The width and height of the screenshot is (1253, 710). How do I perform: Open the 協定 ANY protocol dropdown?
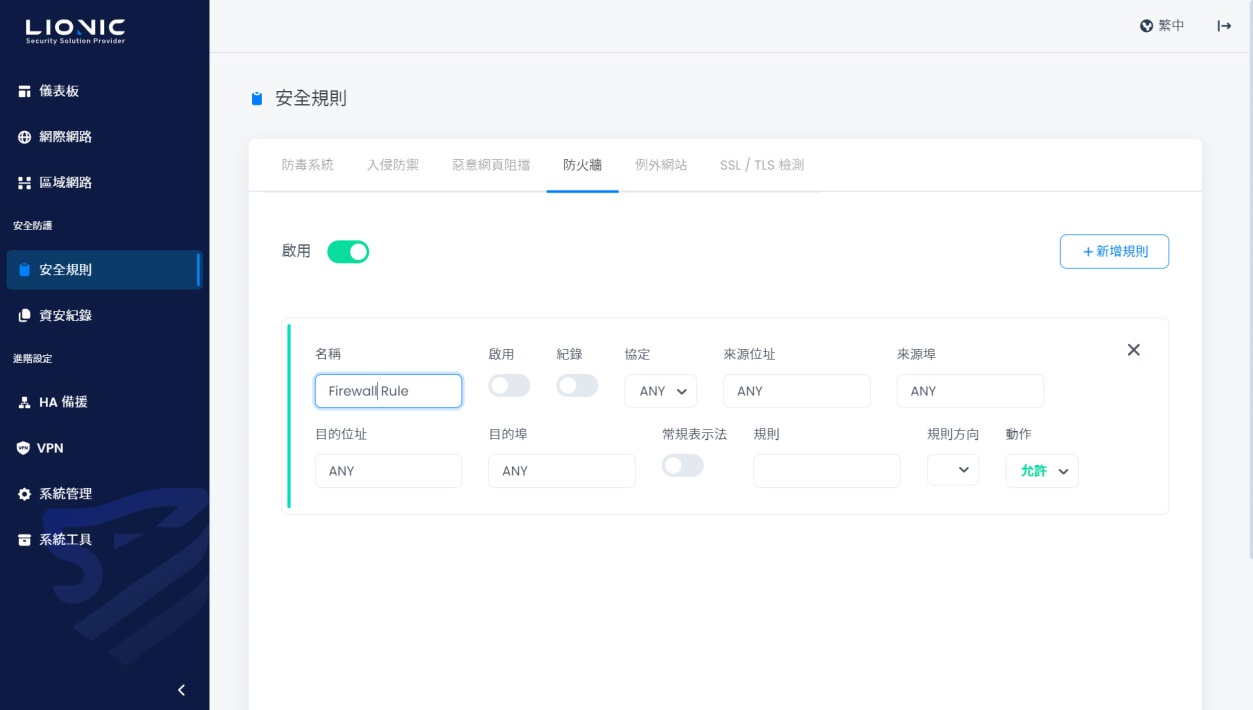coord(661,391)
